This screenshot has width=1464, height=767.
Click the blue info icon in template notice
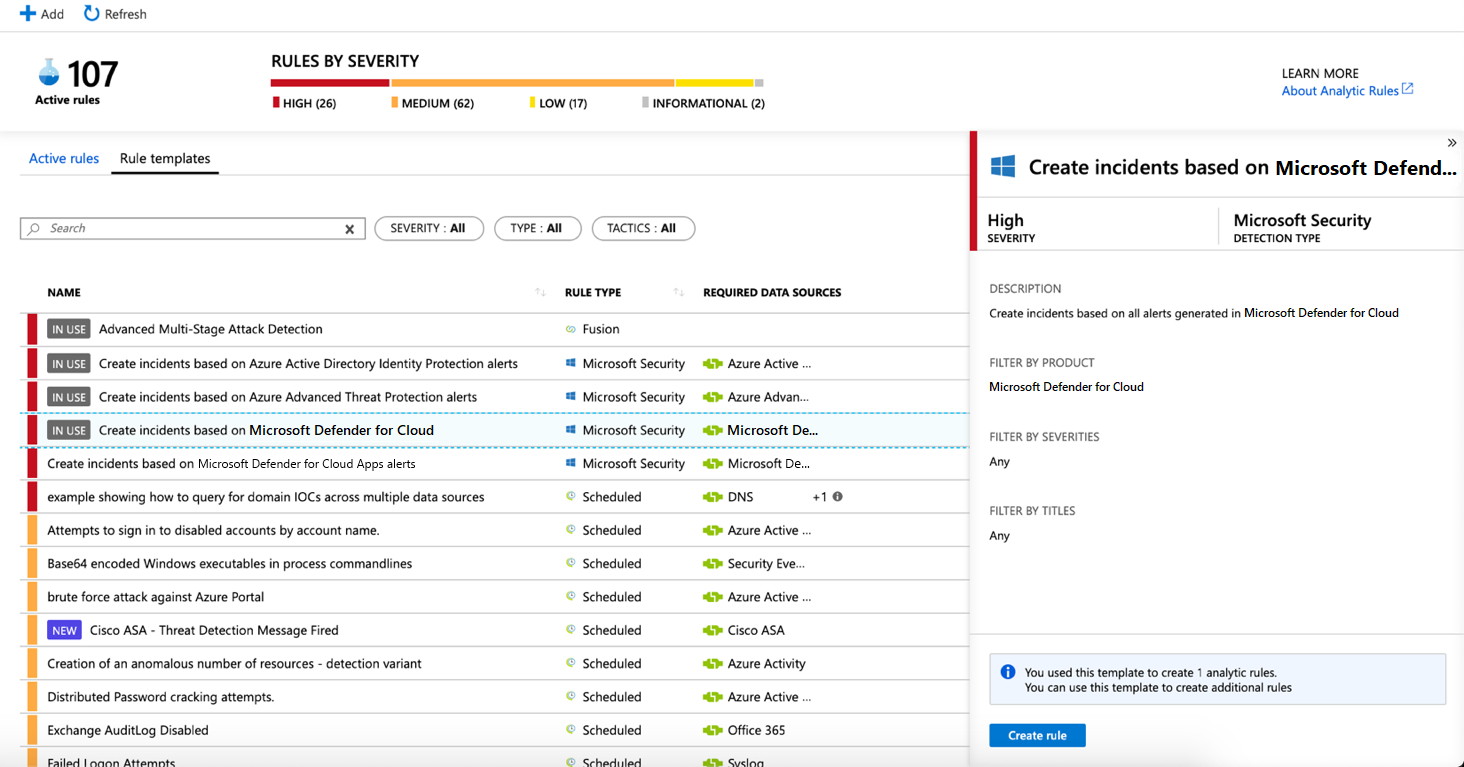(1008, 672)
